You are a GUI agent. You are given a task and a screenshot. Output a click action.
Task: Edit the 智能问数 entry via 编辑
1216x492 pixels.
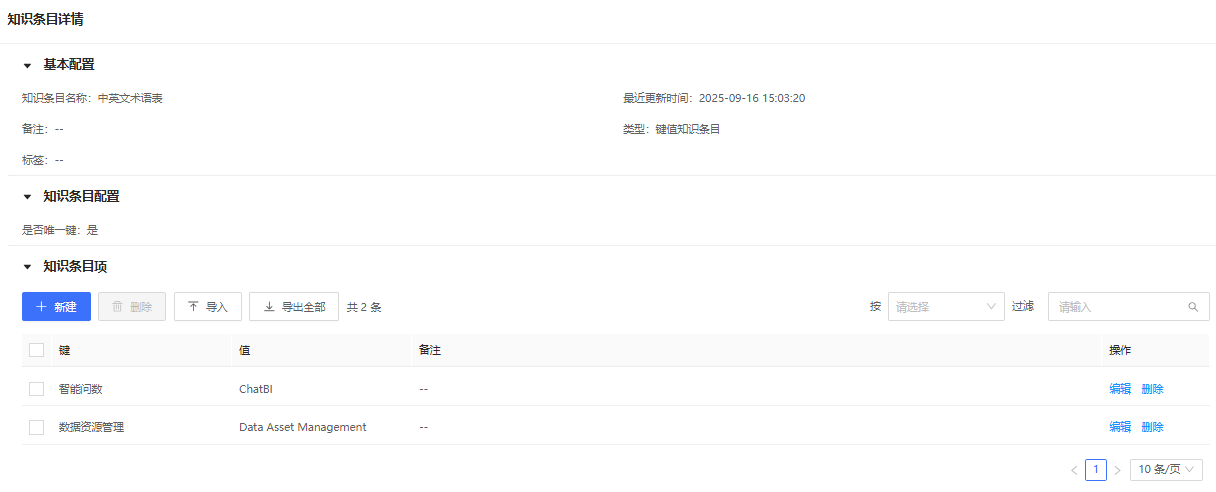pos(1120,389)
